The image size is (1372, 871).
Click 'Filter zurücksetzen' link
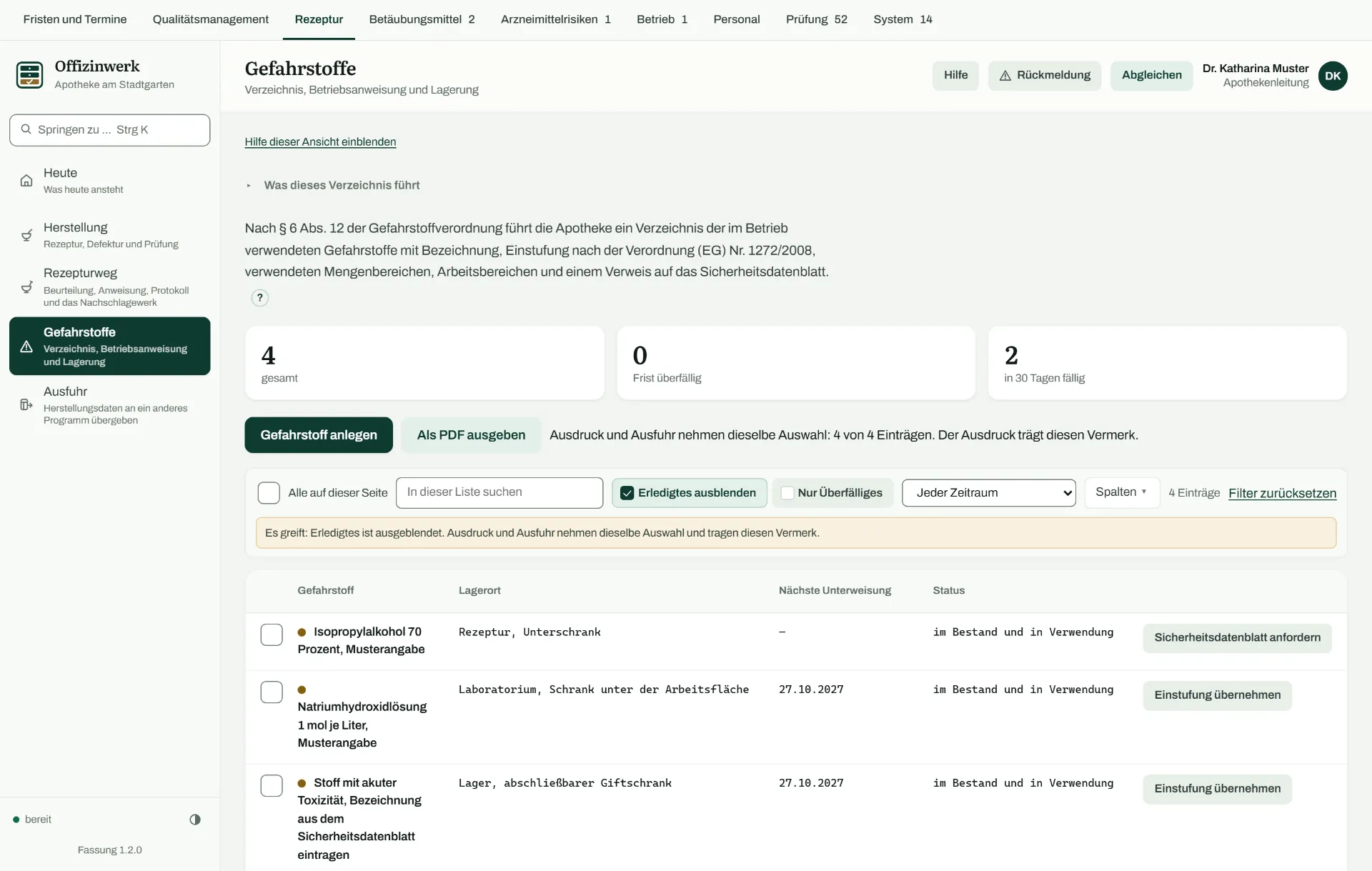click(1282, 493)
